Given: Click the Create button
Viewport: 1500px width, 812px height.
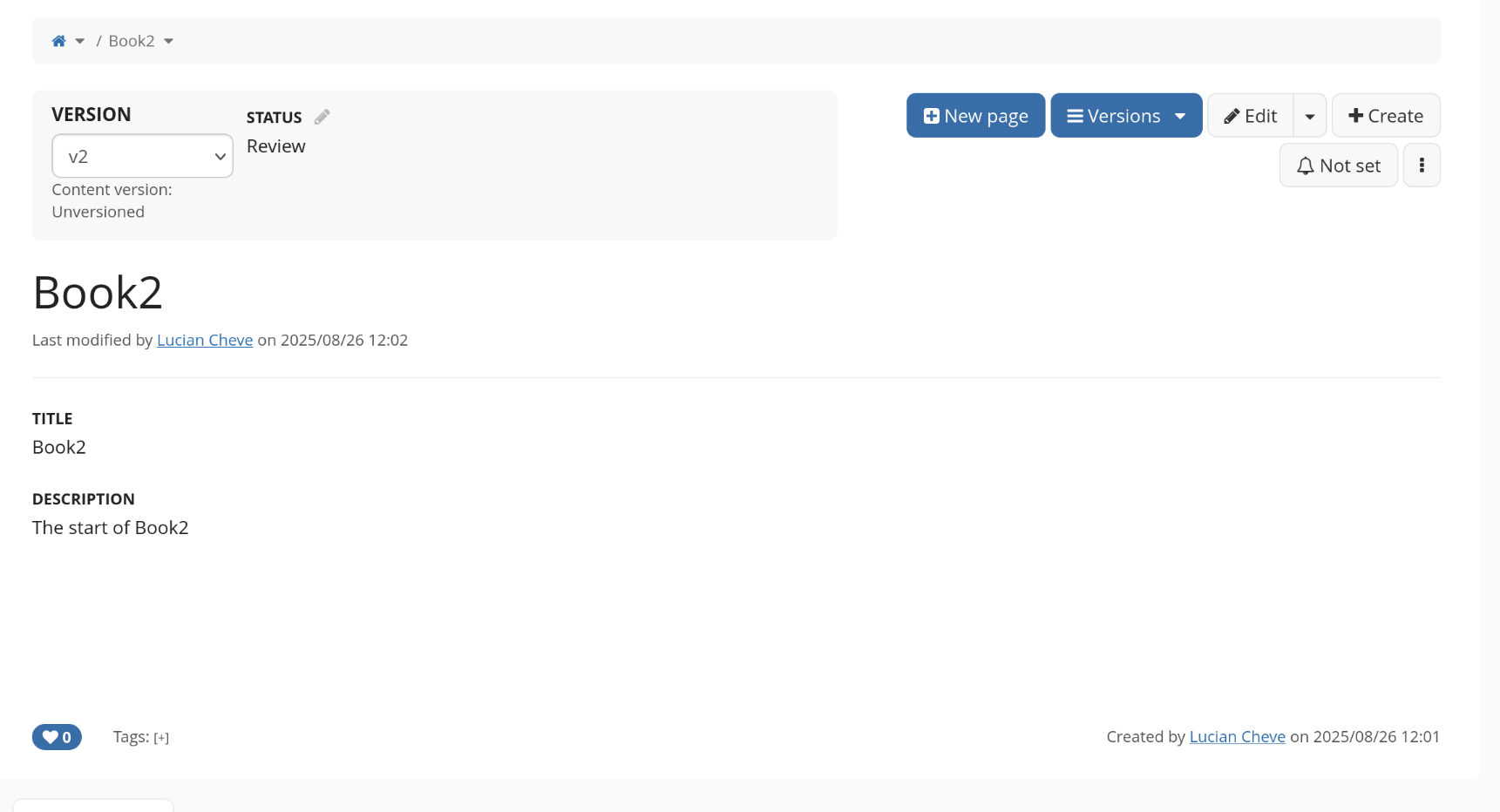Looking at the screenshot, I should (x=1385, y=116).
